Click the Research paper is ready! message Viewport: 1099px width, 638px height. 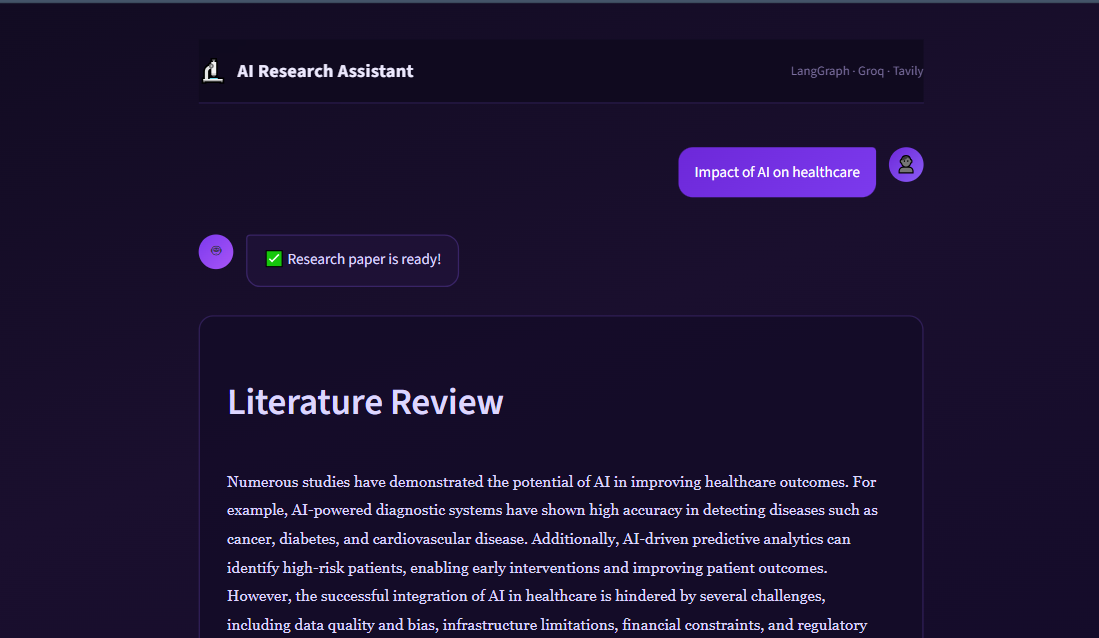point(353,260)
